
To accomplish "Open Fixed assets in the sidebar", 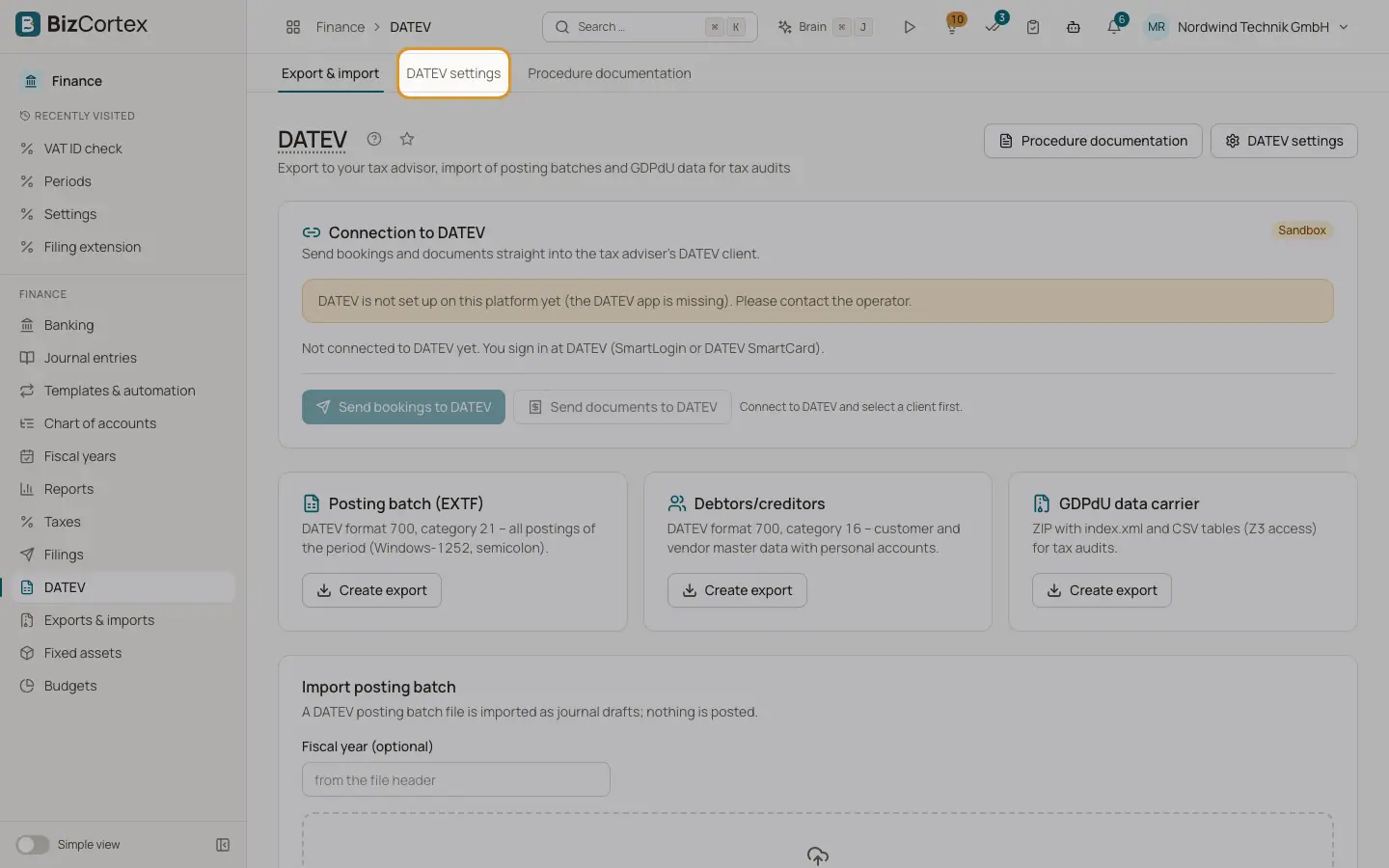I will coord(123,653).
